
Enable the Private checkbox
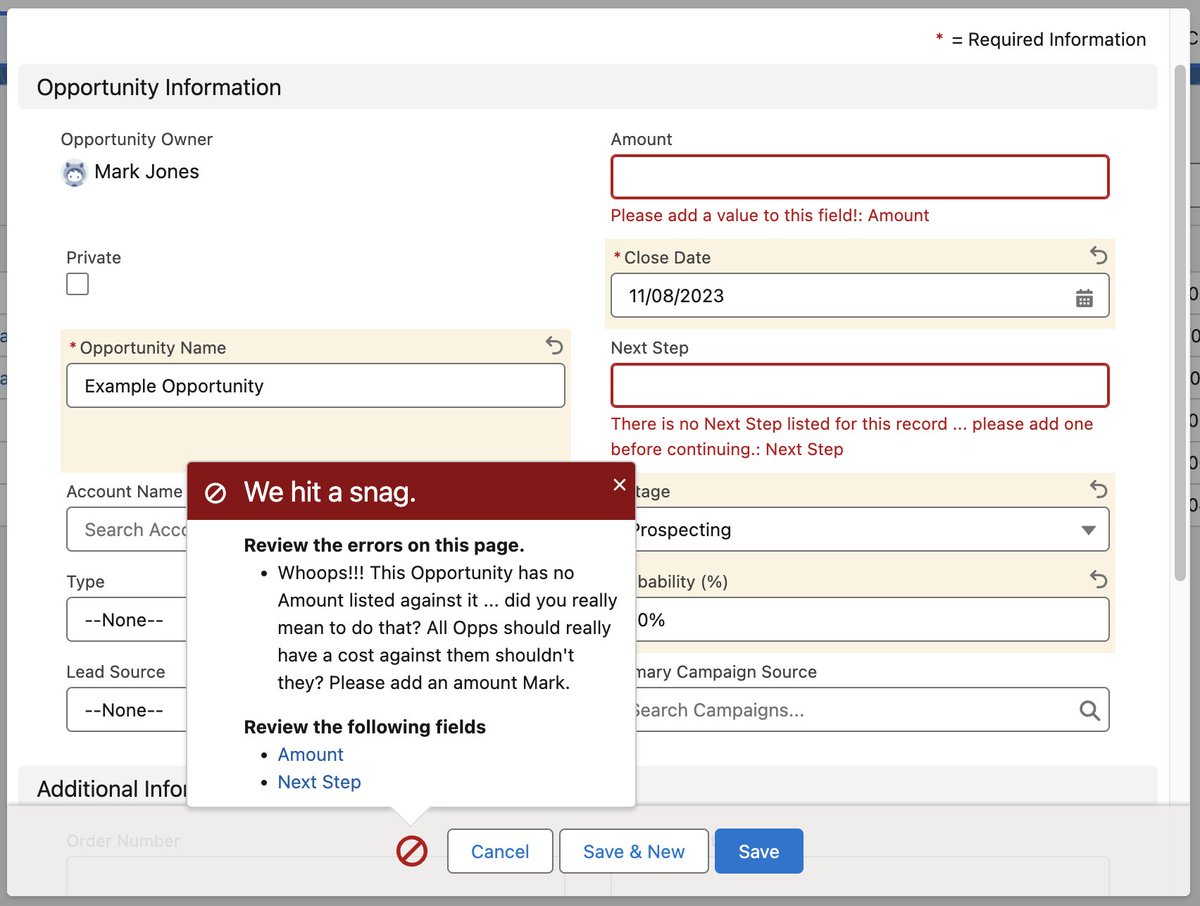point(77,284)
